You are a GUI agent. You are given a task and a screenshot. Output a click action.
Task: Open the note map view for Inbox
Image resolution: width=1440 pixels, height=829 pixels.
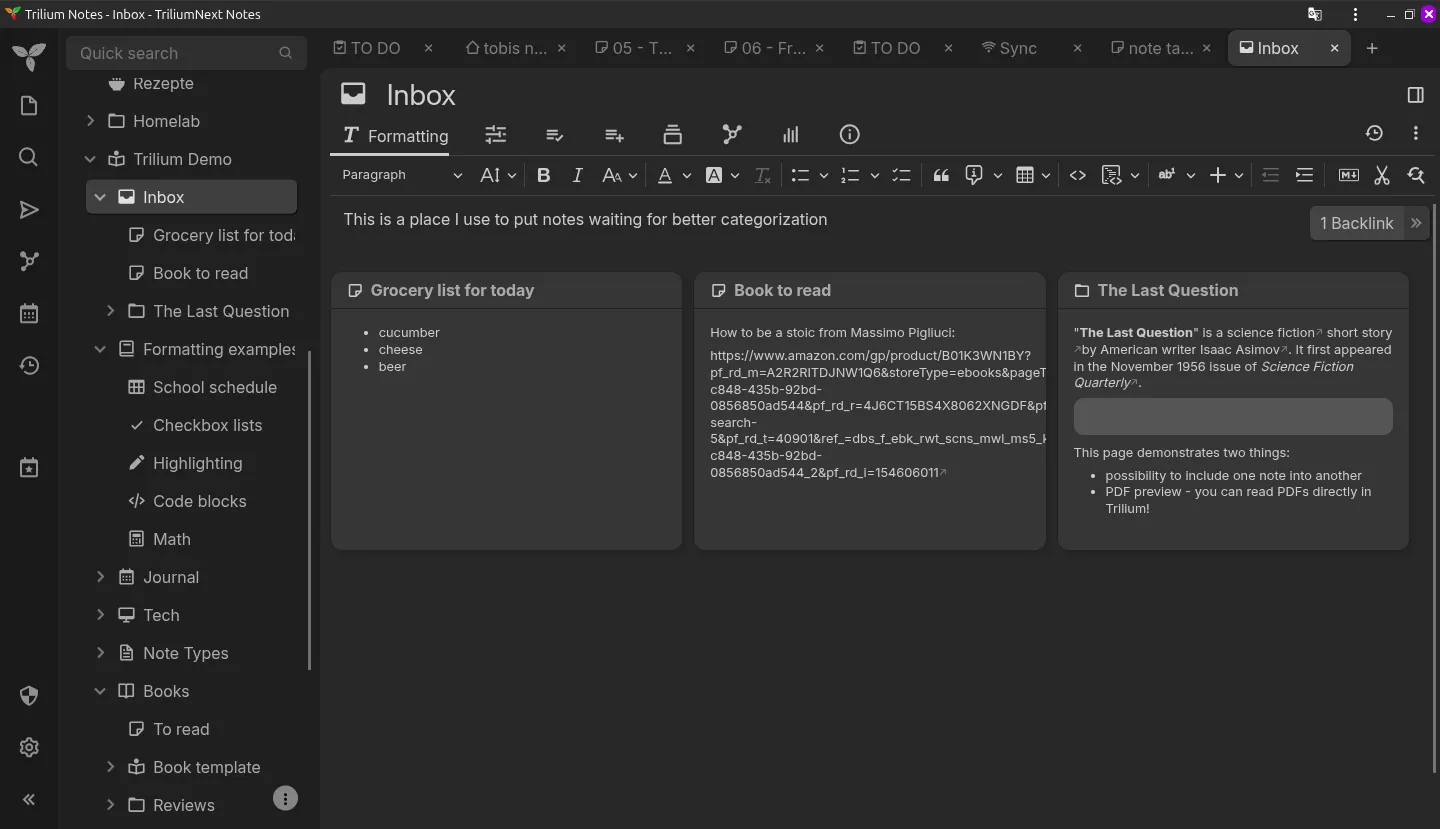[731, 134]
